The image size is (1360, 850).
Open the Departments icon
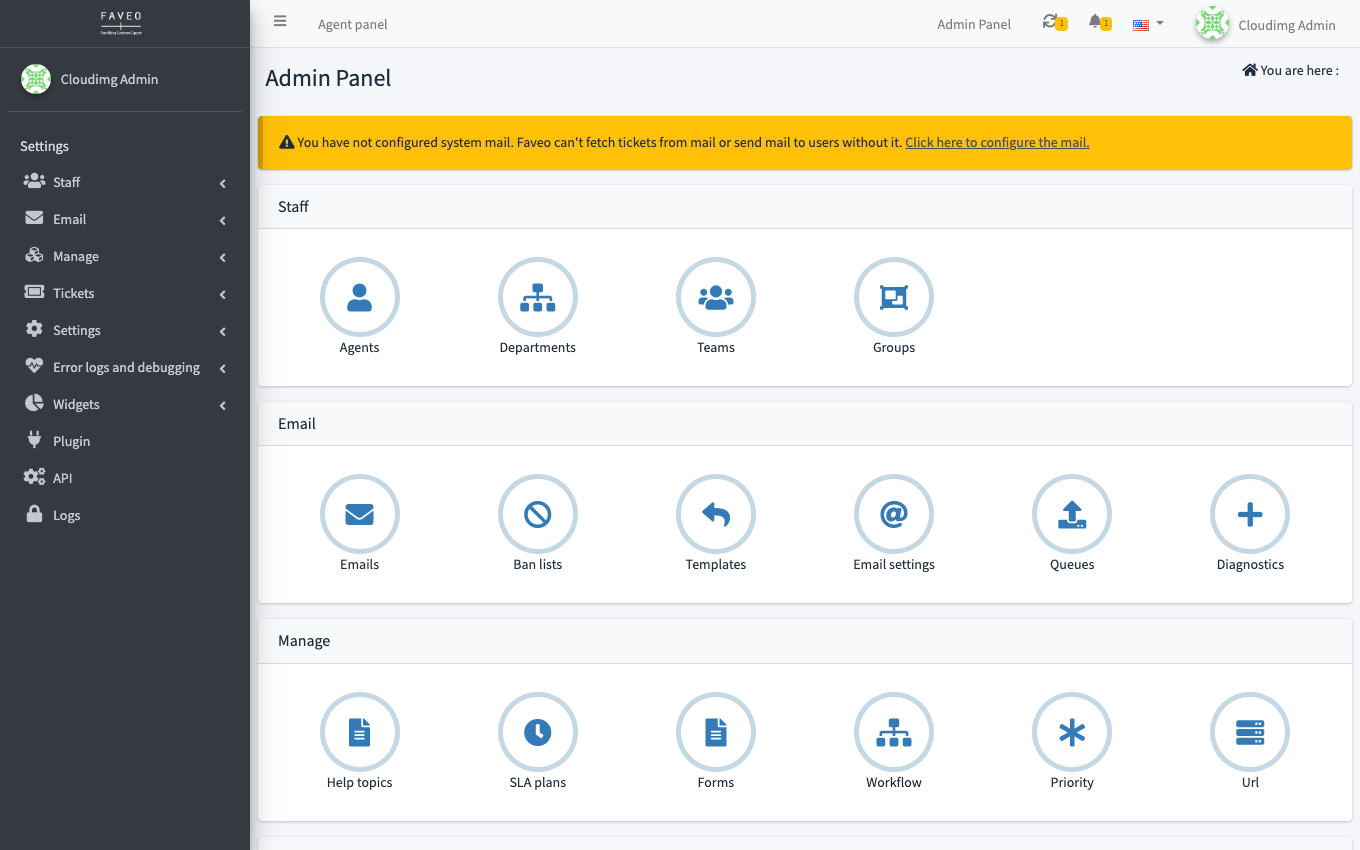coord(537,297)
